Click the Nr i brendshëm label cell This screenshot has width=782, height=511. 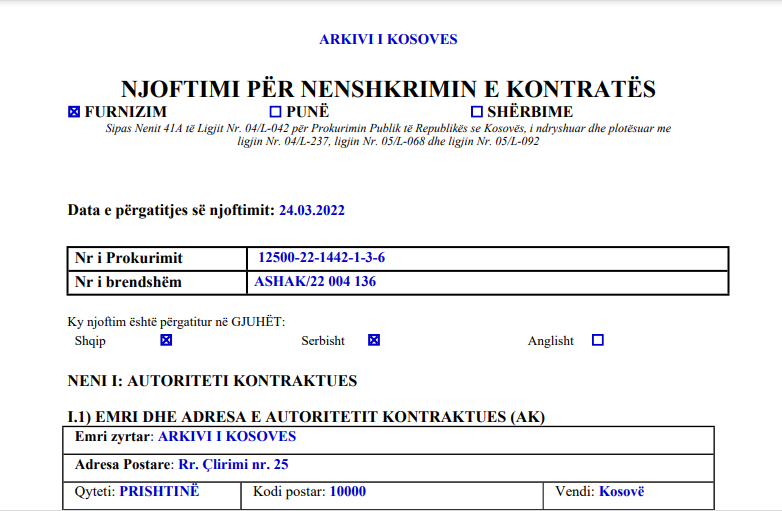point(158,283)
